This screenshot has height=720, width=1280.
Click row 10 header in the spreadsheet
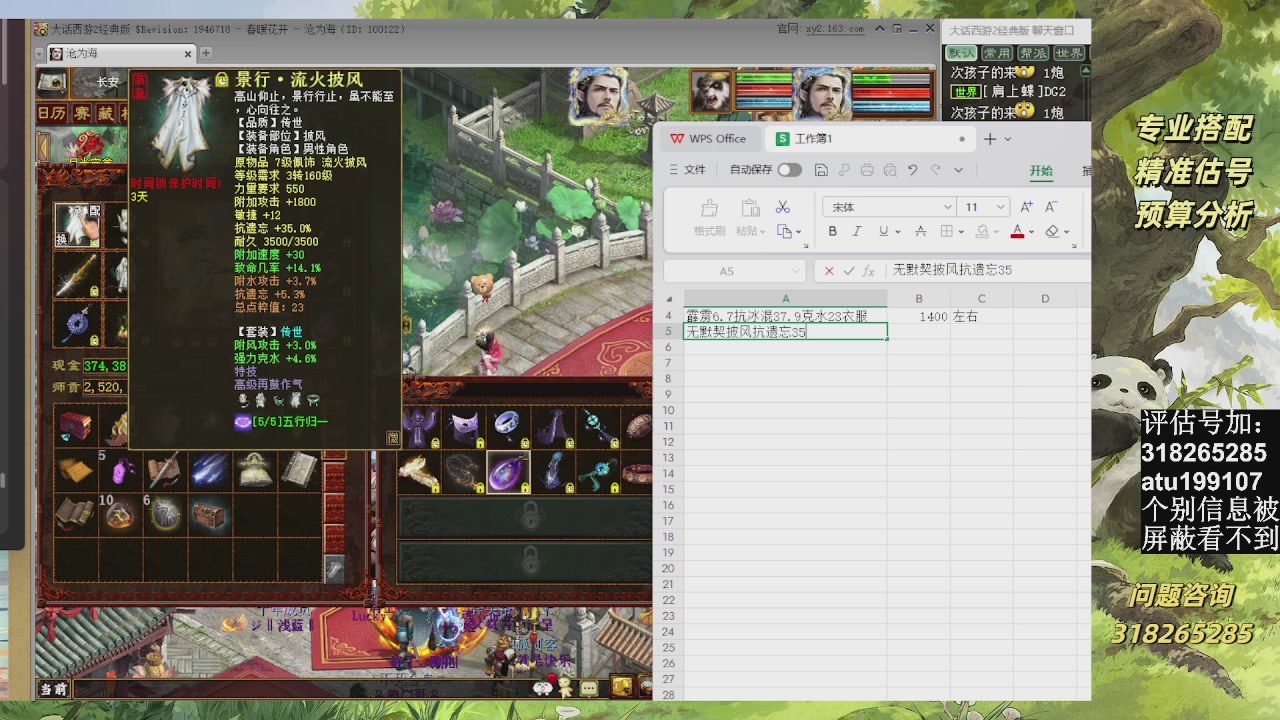(x=668, y=410)
